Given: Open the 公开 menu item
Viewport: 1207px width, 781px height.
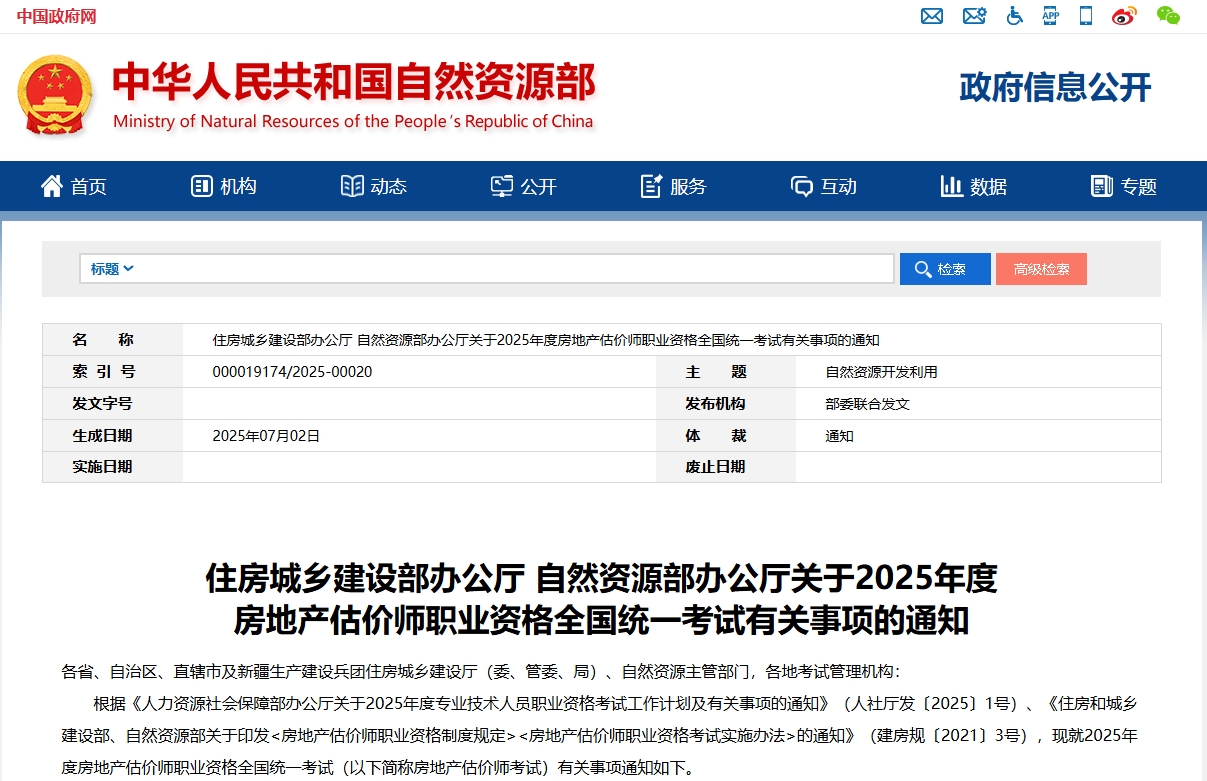Looking at the screenshot, I should [524, 186].
